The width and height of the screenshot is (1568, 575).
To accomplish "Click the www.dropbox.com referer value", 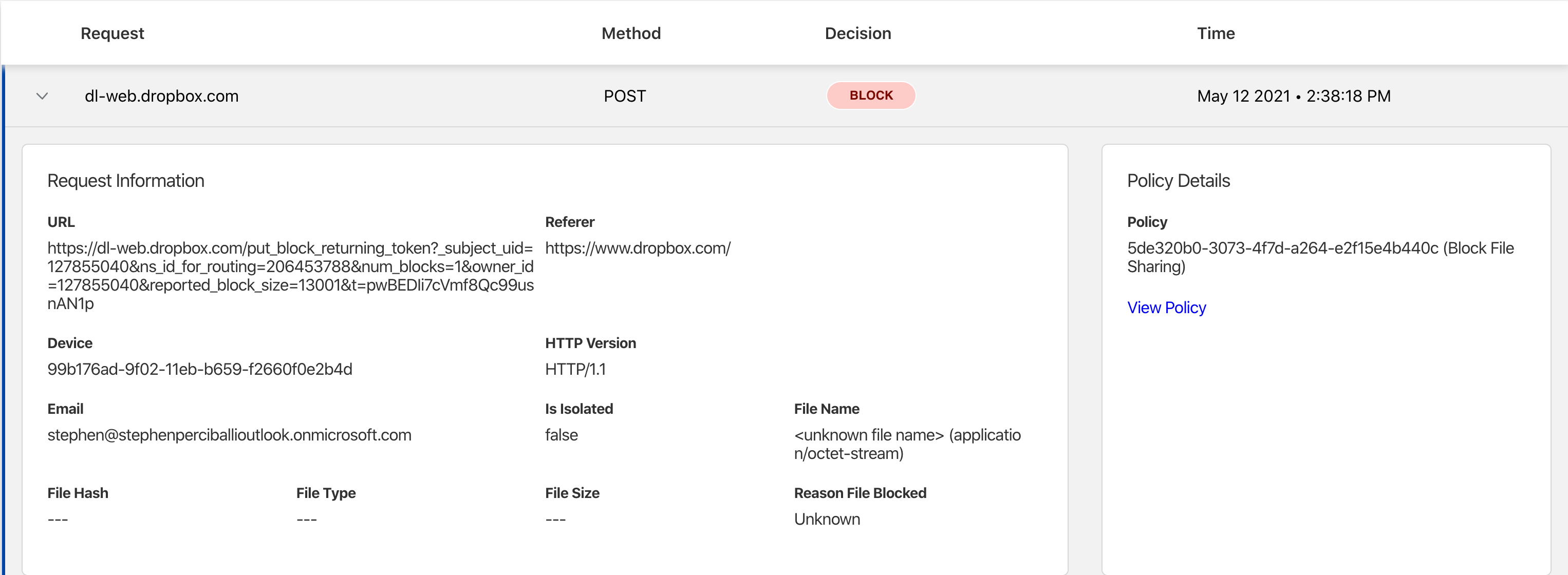I will 637,248.
